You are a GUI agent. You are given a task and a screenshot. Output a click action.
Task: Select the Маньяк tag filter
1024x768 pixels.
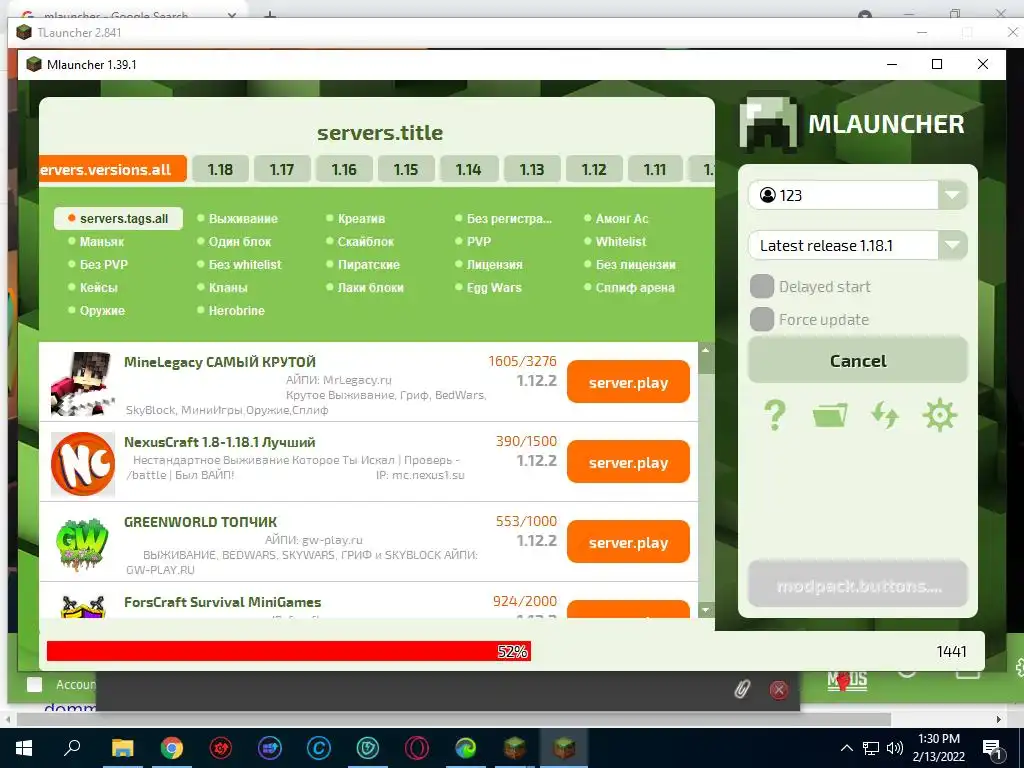(x=96, y=242)
